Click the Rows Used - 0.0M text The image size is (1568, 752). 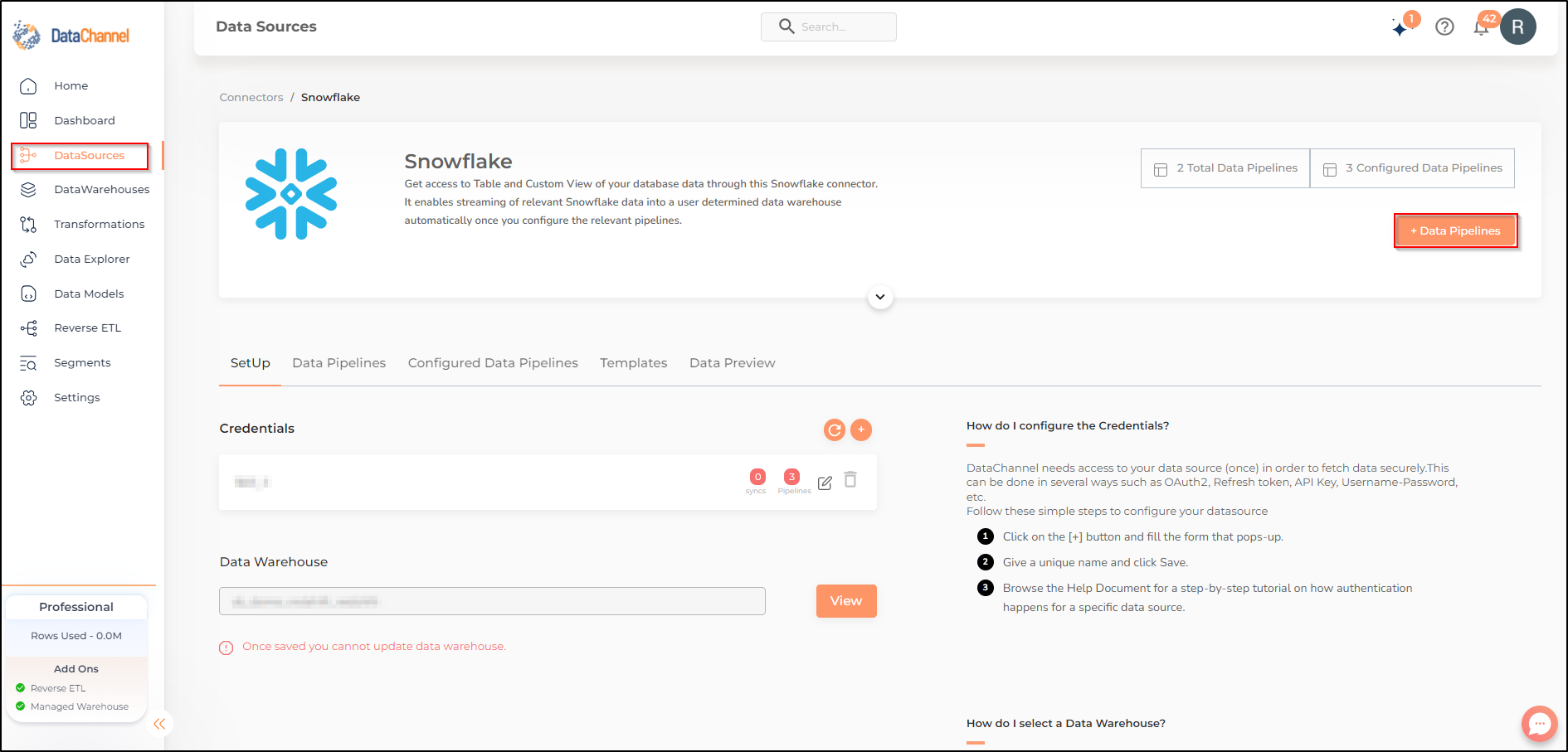[76, 636]
